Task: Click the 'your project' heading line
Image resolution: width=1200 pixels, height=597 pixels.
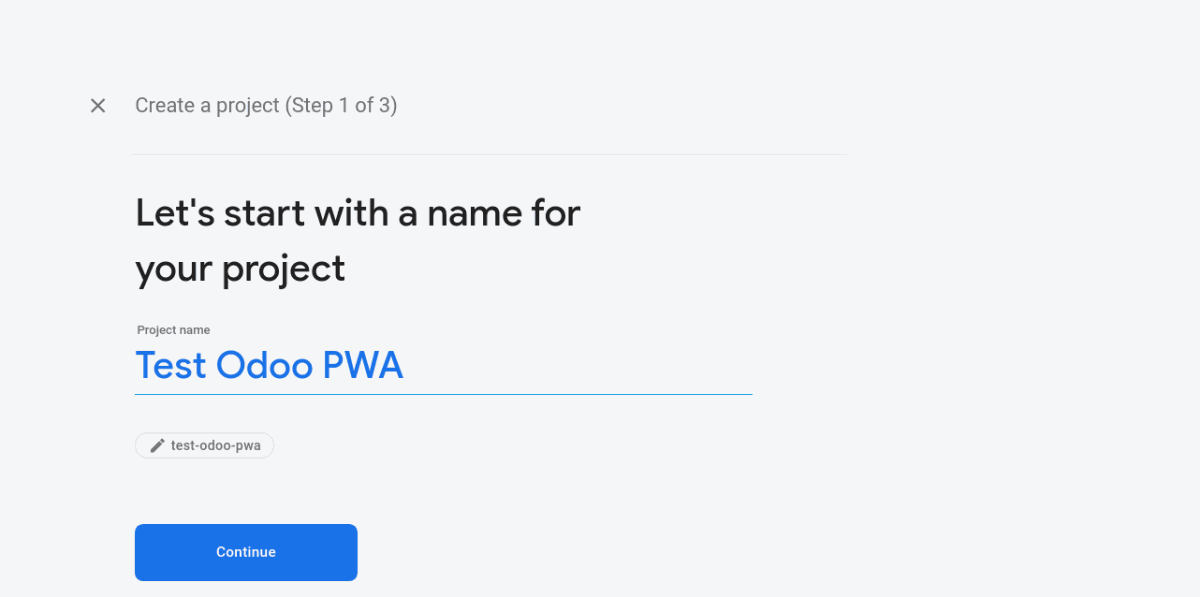Action: (240, 268)
